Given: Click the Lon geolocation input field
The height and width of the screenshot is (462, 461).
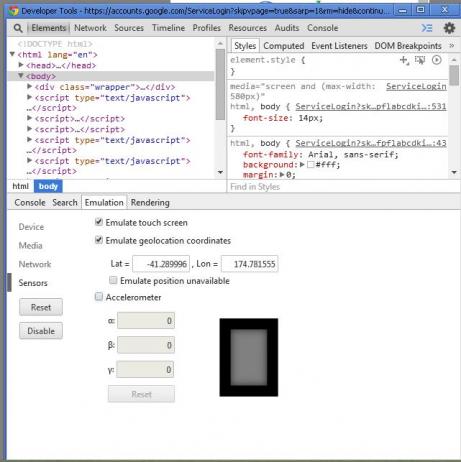Looking at the screenshot, I should 250,264.
